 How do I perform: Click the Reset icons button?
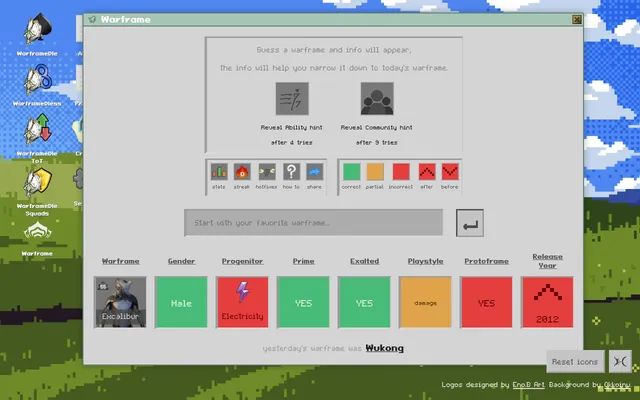[x=575, y=362]
